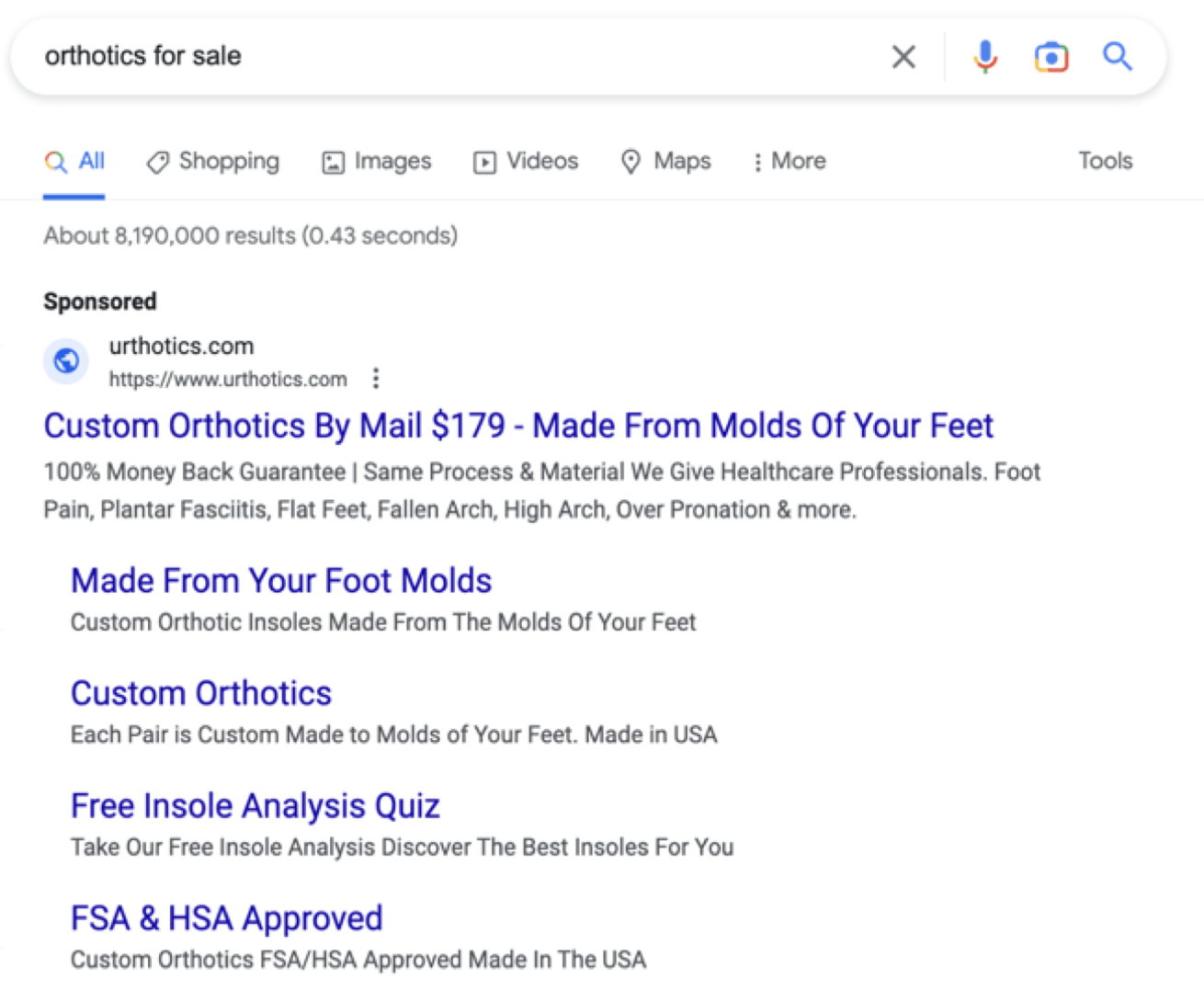
Task: Clear the search query with the X icon
Action: click(903, 57)
